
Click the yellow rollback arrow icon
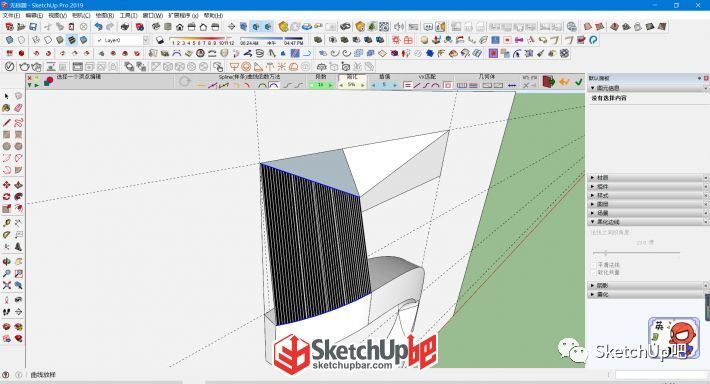tap(564, 82)
